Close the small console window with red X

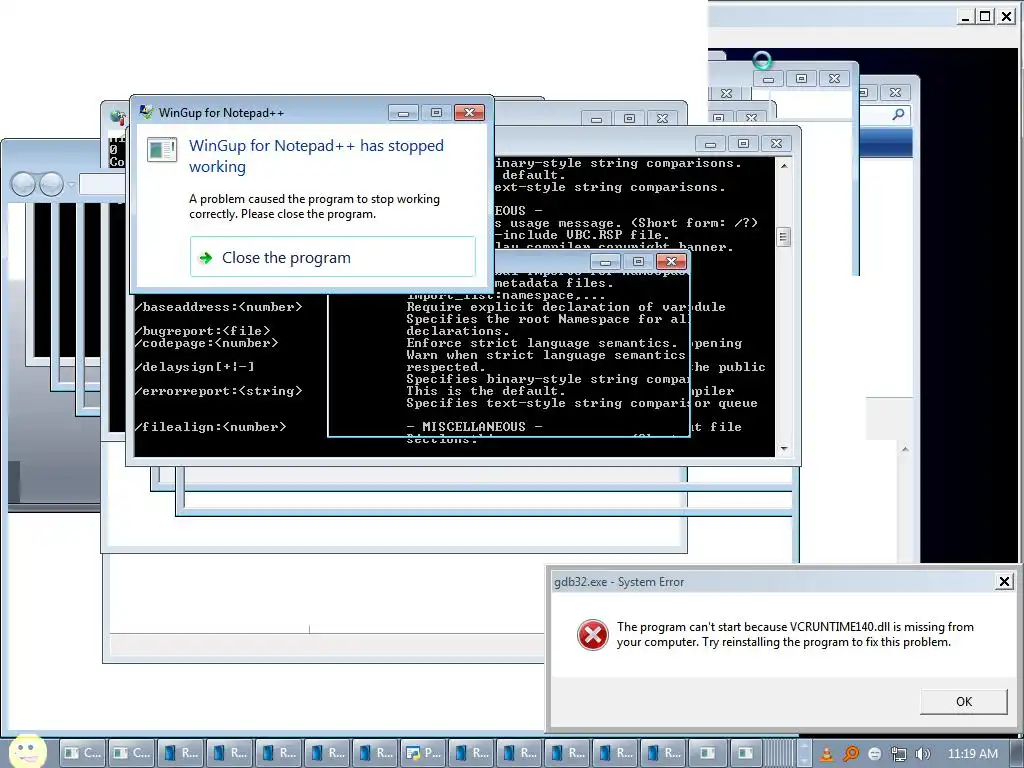[671, 262]
